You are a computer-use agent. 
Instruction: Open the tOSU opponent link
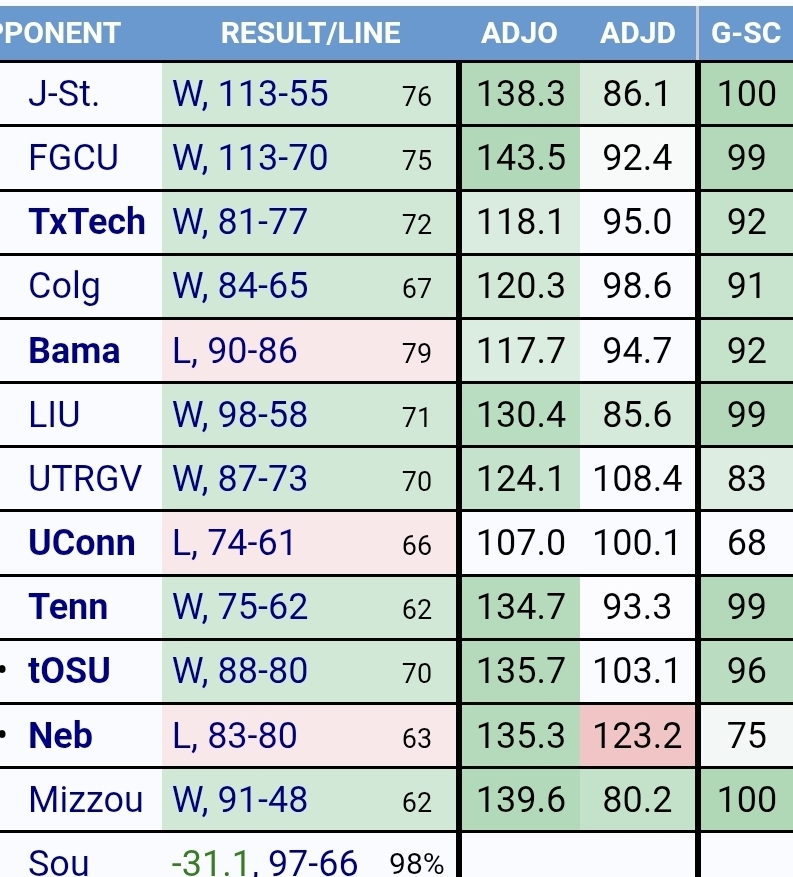pyautogui.click(x=69, y=671)
